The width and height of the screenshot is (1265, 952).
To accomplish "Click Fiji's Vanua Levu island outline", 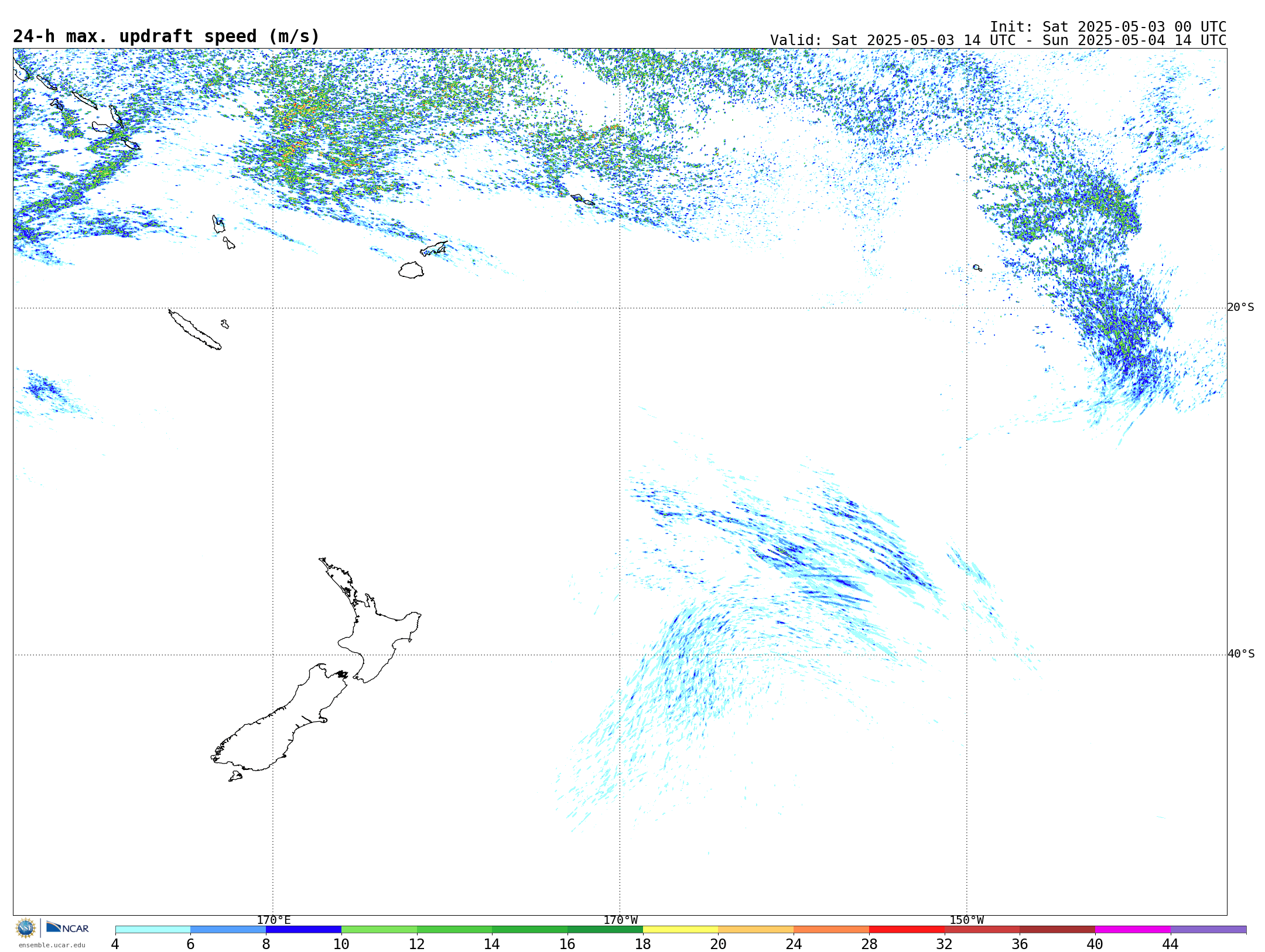I will point(433,249).
